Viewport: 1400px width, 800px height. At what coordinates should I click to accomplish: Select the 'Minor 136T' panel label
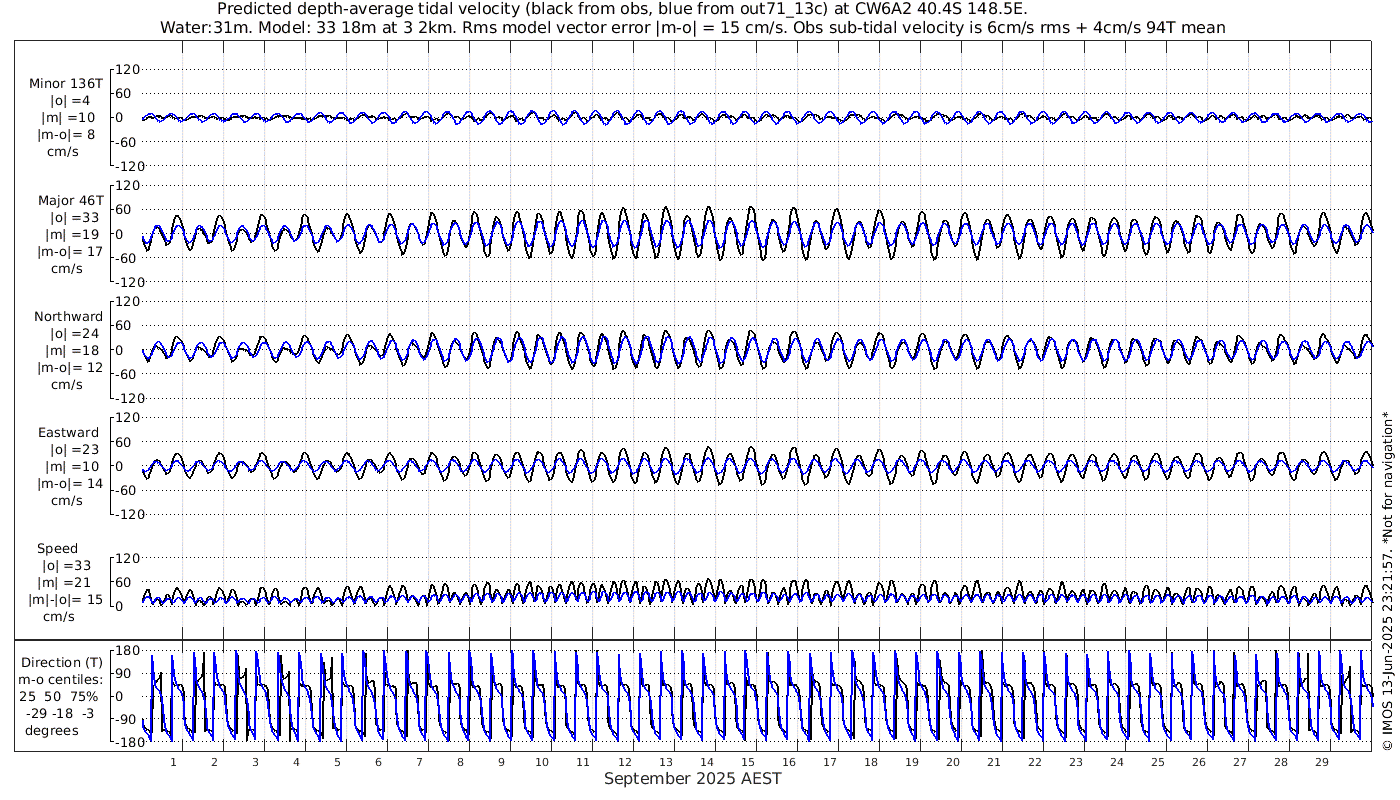coord(66,84)
